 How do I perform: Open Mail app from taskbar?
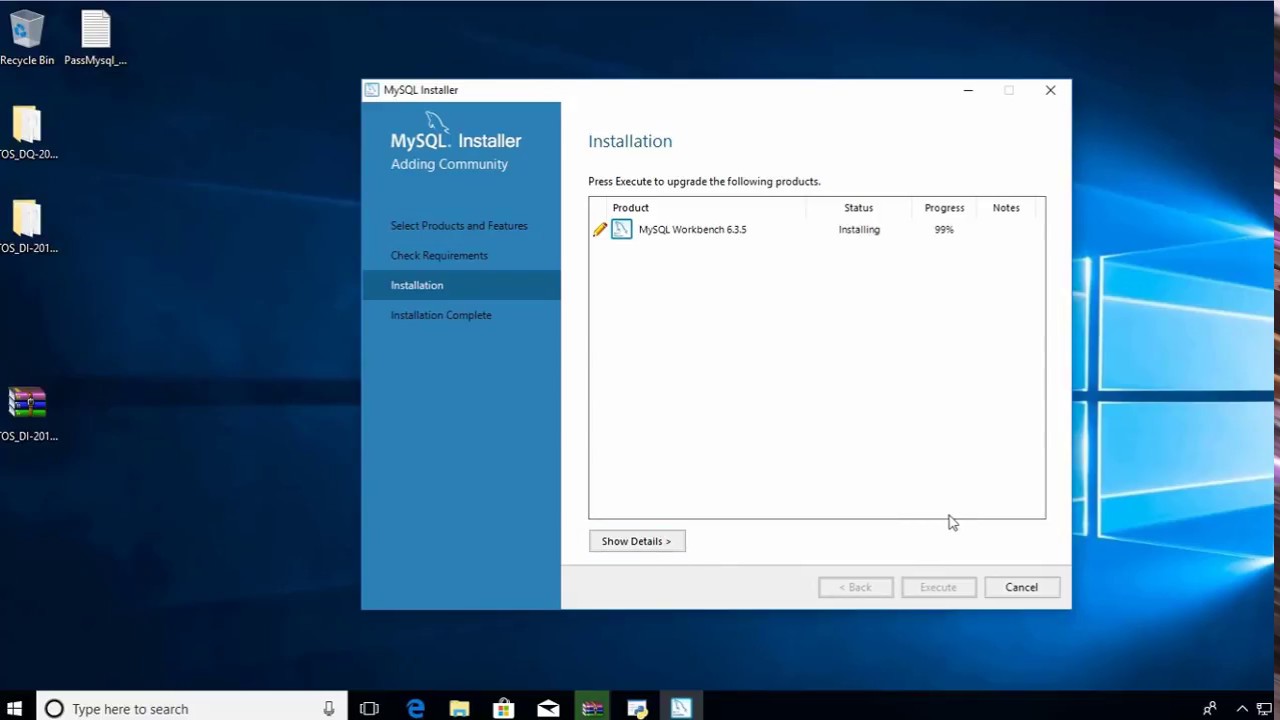tap(548, 709)
